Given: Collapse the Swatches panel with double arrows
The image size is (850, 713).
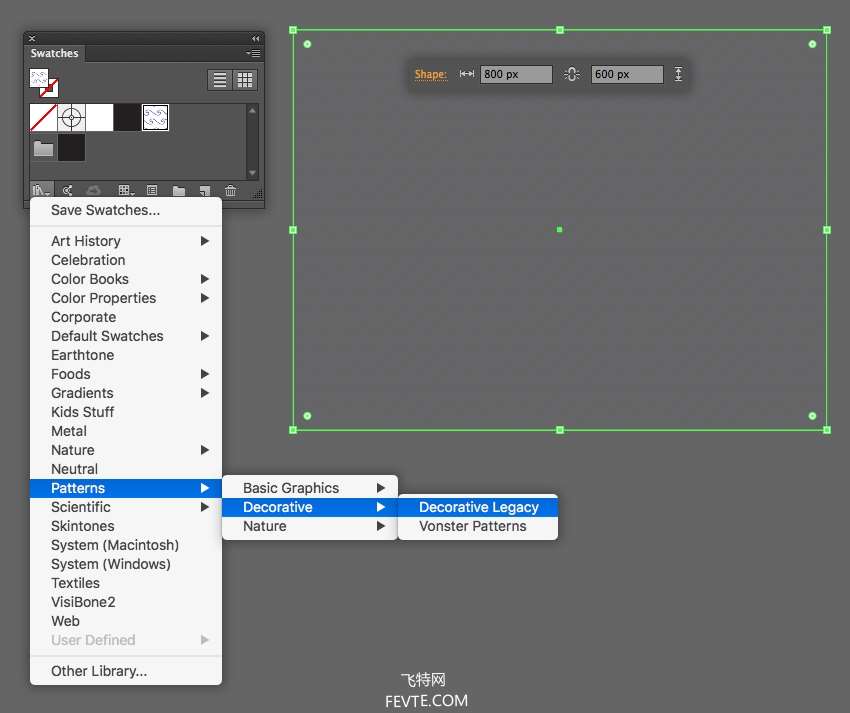Looking at the screenshot, I should (255, 38).
